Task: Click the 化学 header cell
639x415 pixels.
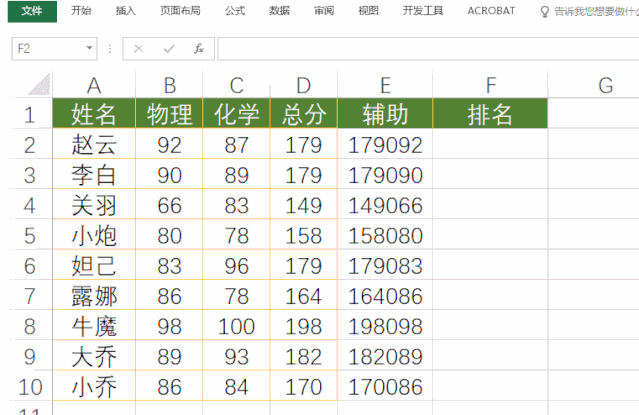Action: click(236, 114)
